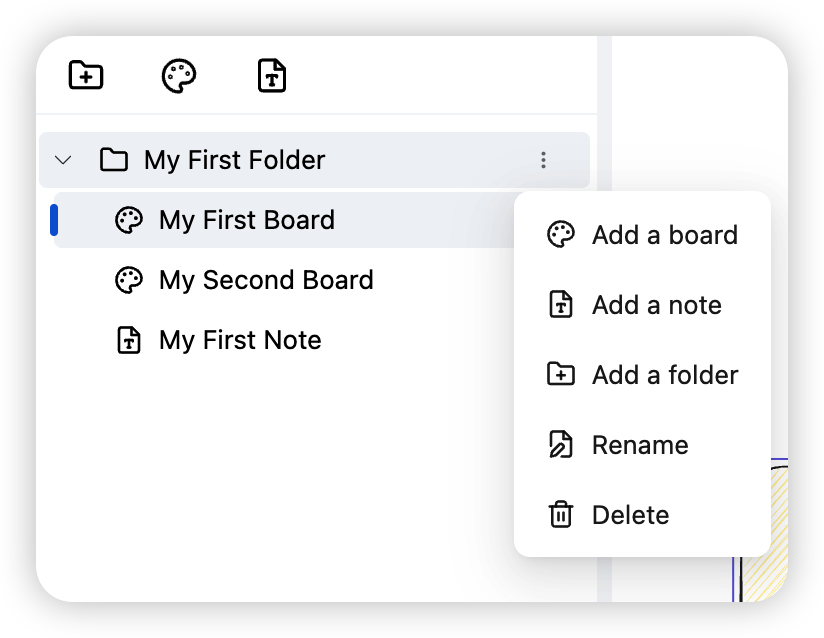Click the new note toolbar icon
824x638 pixels.
[272, 76]
